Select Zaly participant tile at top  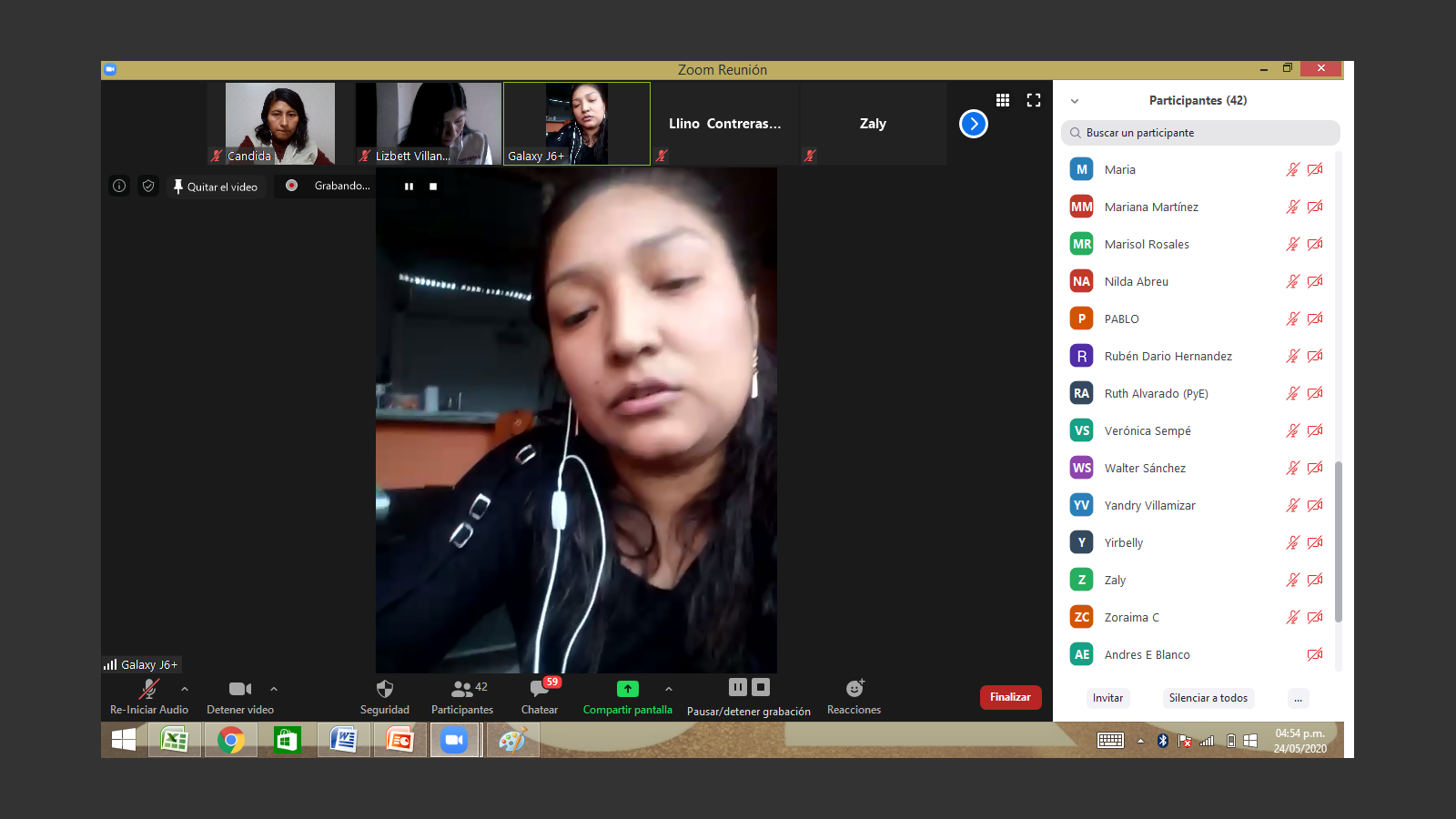coord(874,124)
